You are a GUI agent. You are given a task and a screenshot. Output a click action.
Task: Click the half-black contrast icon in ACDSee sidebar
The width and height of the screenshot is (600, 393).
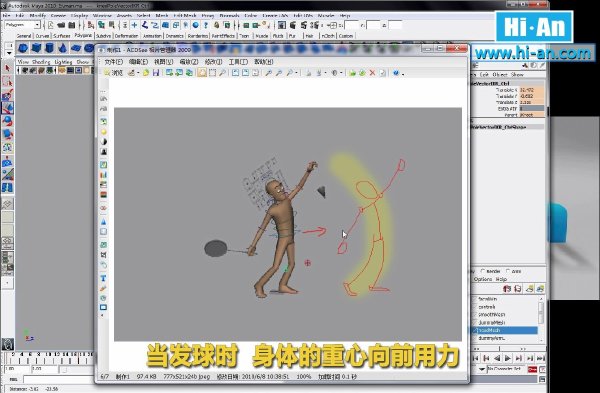[x=103, y=142]
